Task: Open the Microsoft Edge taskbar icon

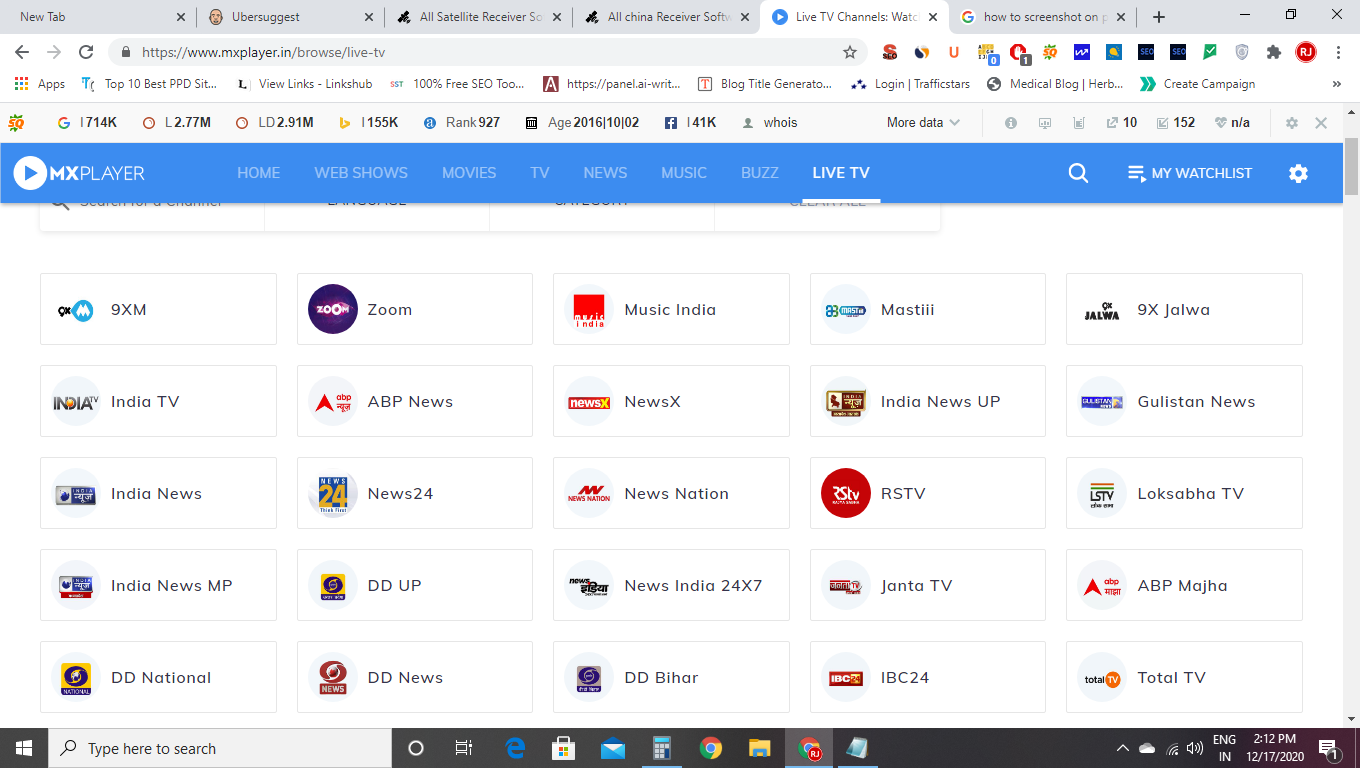Action: pyautogui.click(x=515, y=748)
